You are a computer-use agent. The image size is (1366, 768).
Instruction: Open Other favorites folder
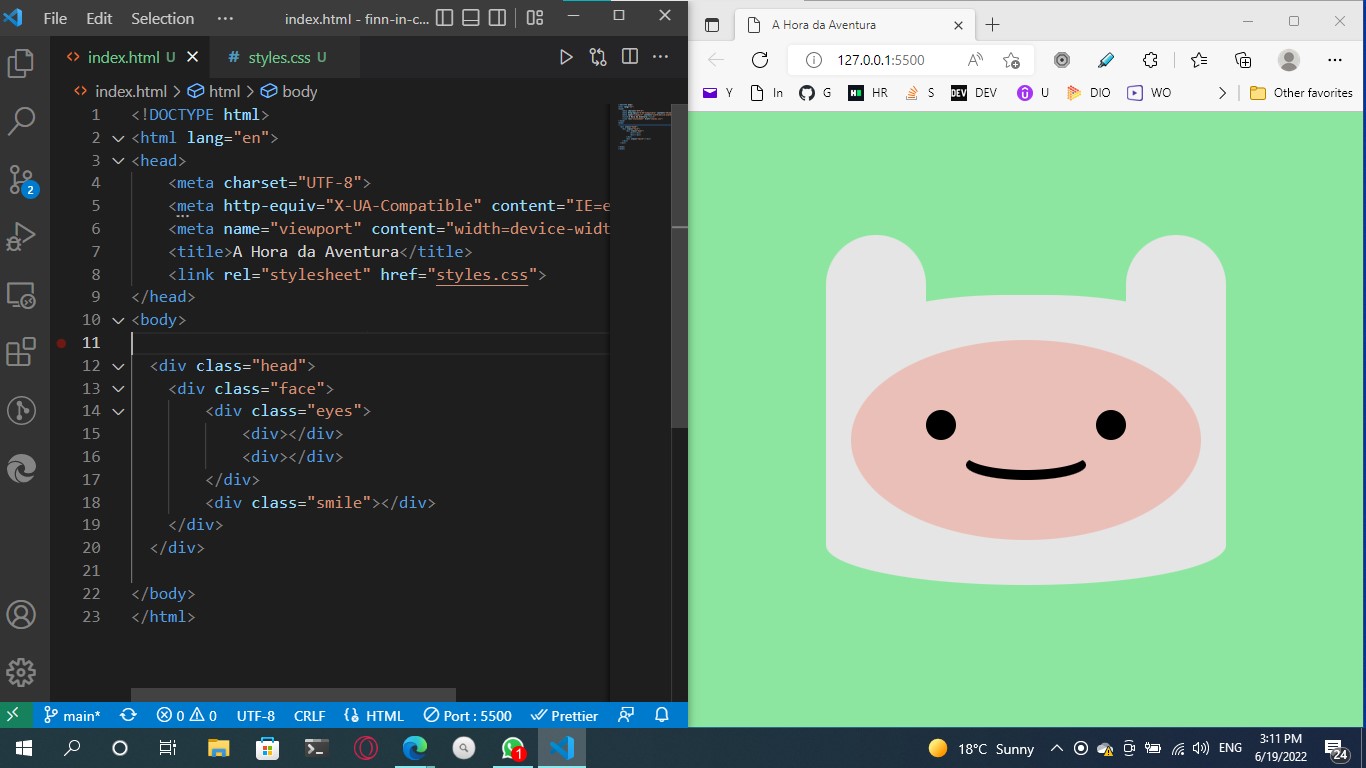coord(1300,93)
